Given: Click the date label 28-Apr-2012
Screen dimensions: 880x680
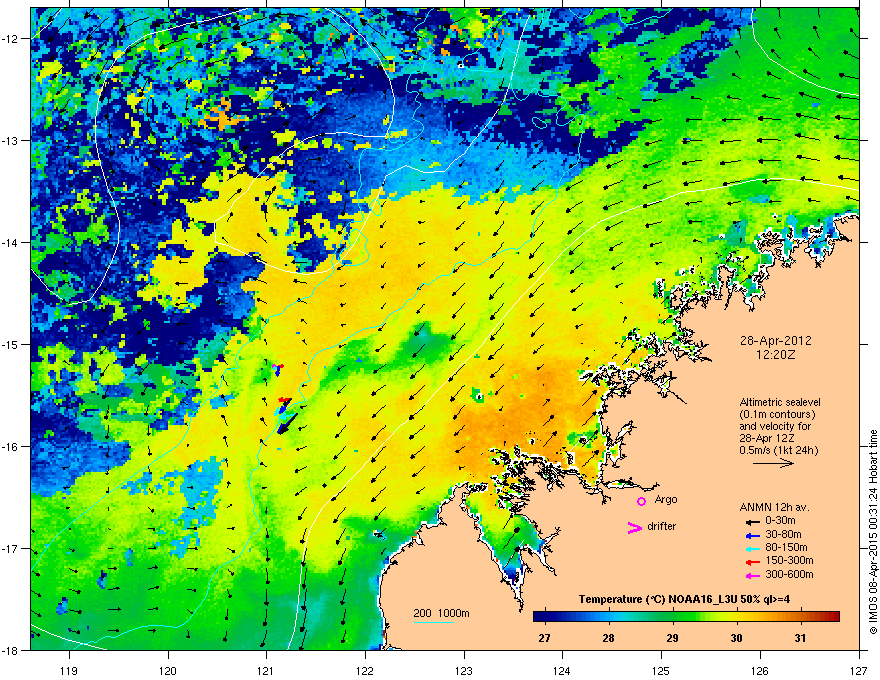Looking at the screenshot, I should 776,341.
